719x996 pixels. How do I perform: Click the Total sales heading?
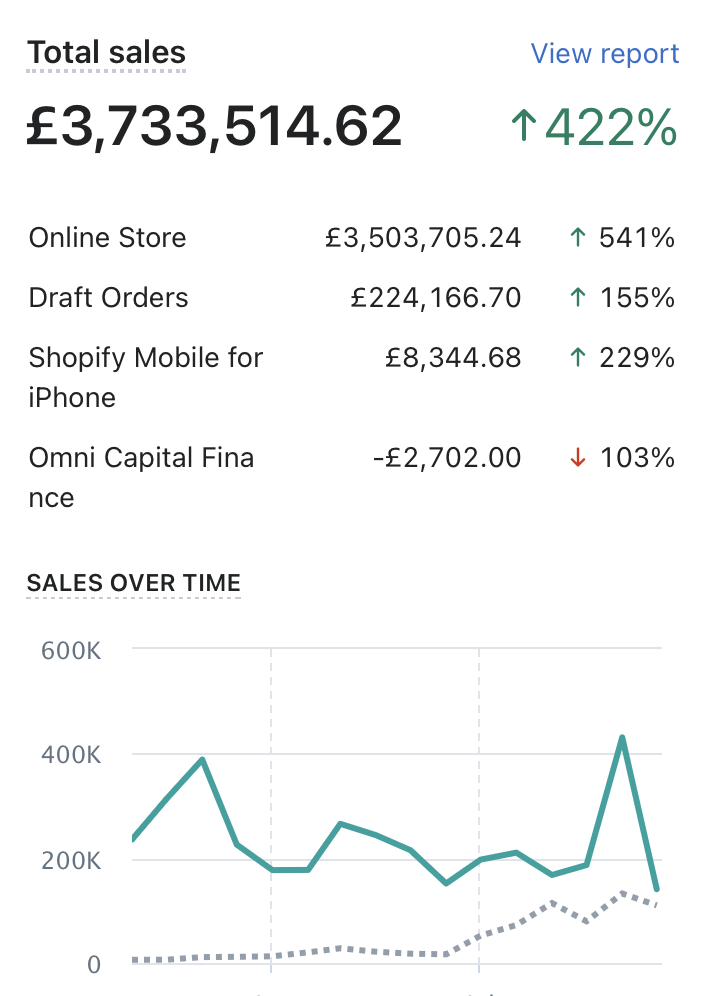coord(106,53)
